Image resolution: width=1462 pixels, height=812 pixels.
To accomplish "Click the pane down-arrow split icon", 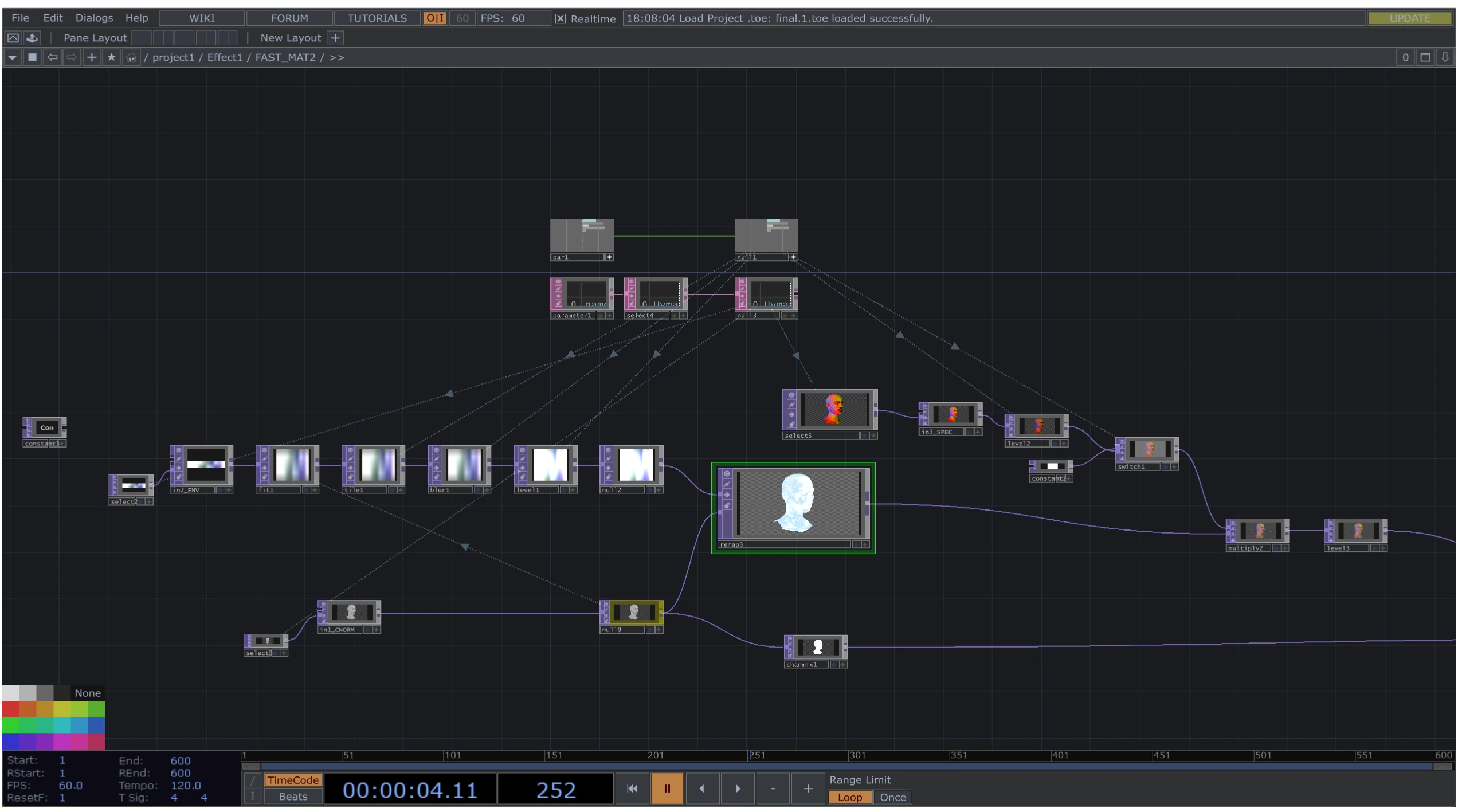I will [1445, 57].
